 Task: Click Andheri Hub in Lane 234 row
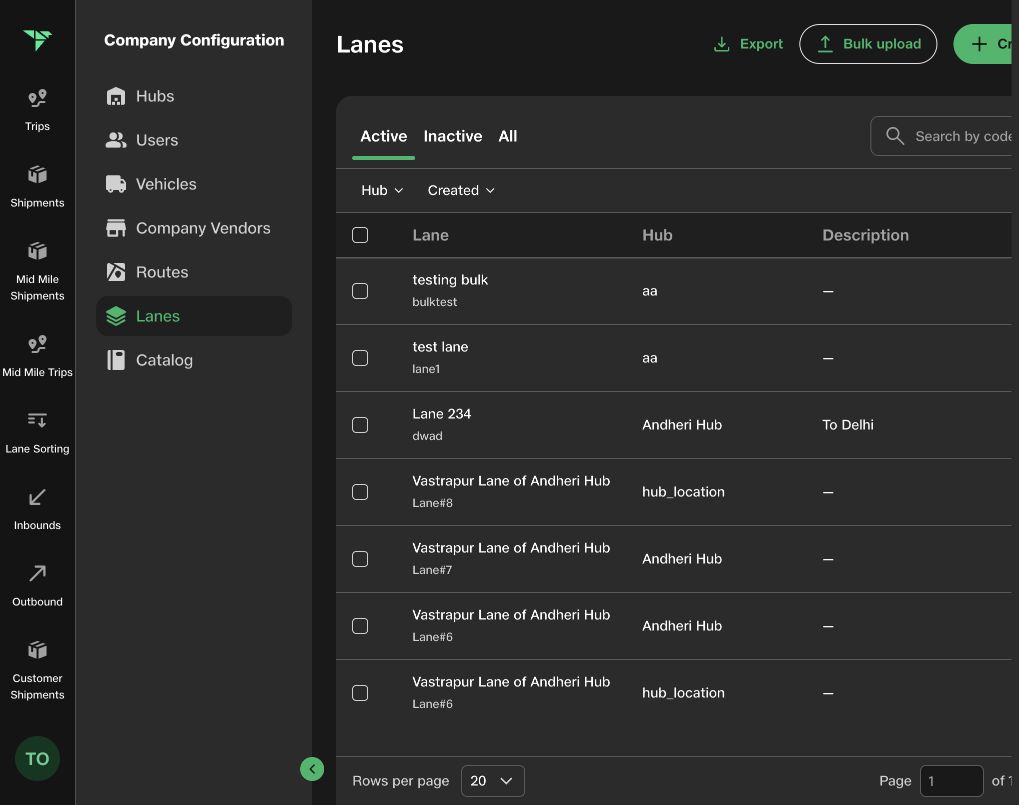coord(682,425)
